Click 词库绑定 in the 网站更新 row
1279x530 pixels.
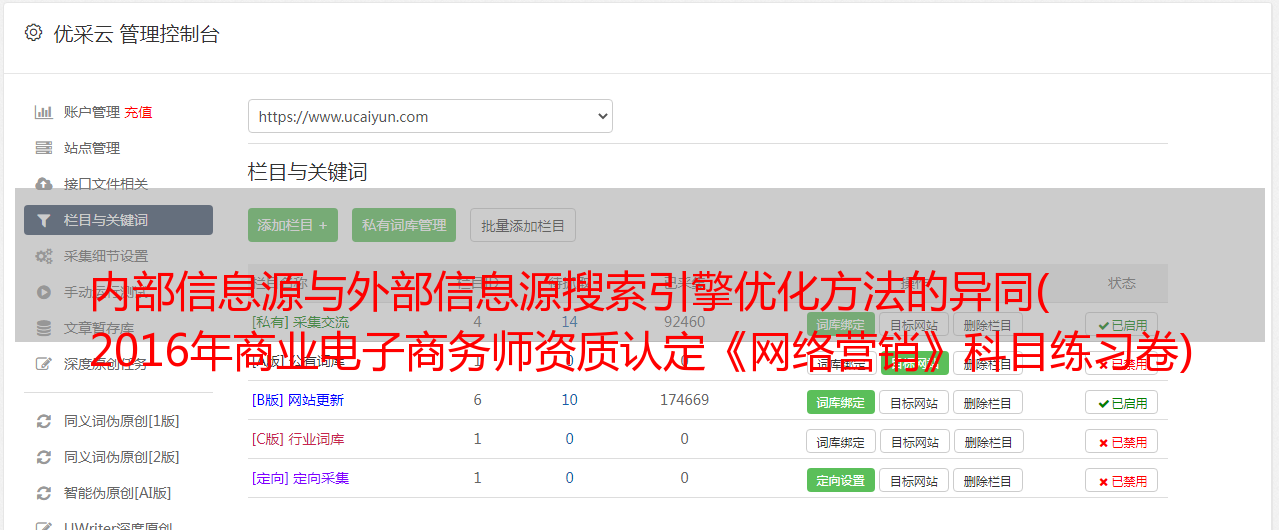(841, 402)
